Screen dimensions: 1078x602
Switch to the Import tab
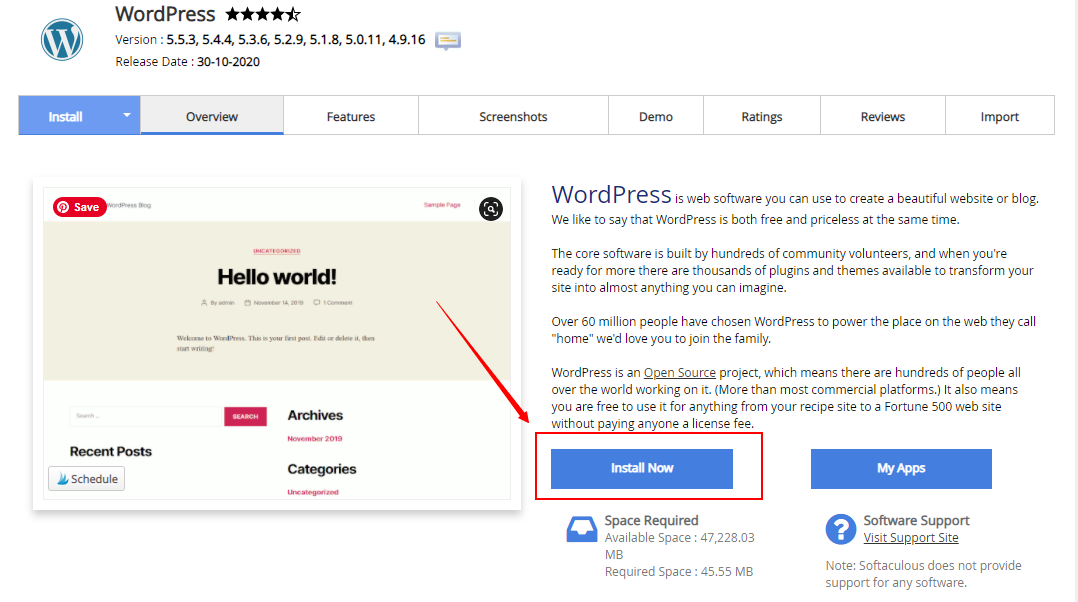coord(1000,116)
